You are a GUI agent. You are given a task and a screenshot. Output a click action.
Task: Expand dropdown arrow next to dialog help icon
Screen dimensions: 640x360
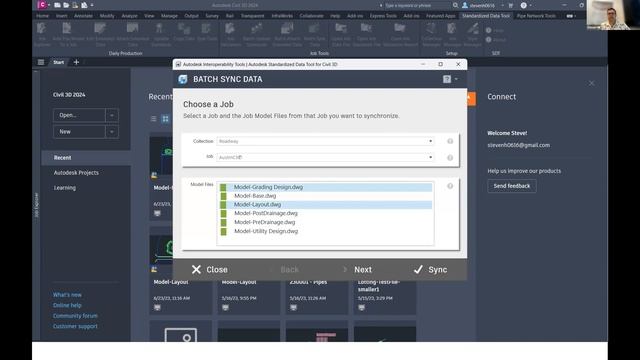[456, 79]
